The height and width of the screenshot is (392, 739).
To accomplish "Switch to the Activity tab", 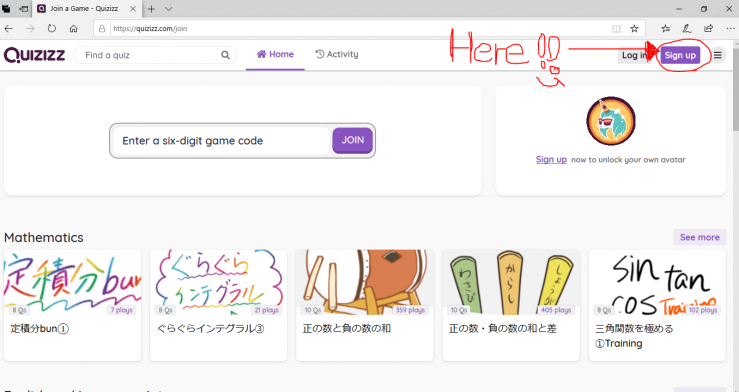I will pos(337,55).
